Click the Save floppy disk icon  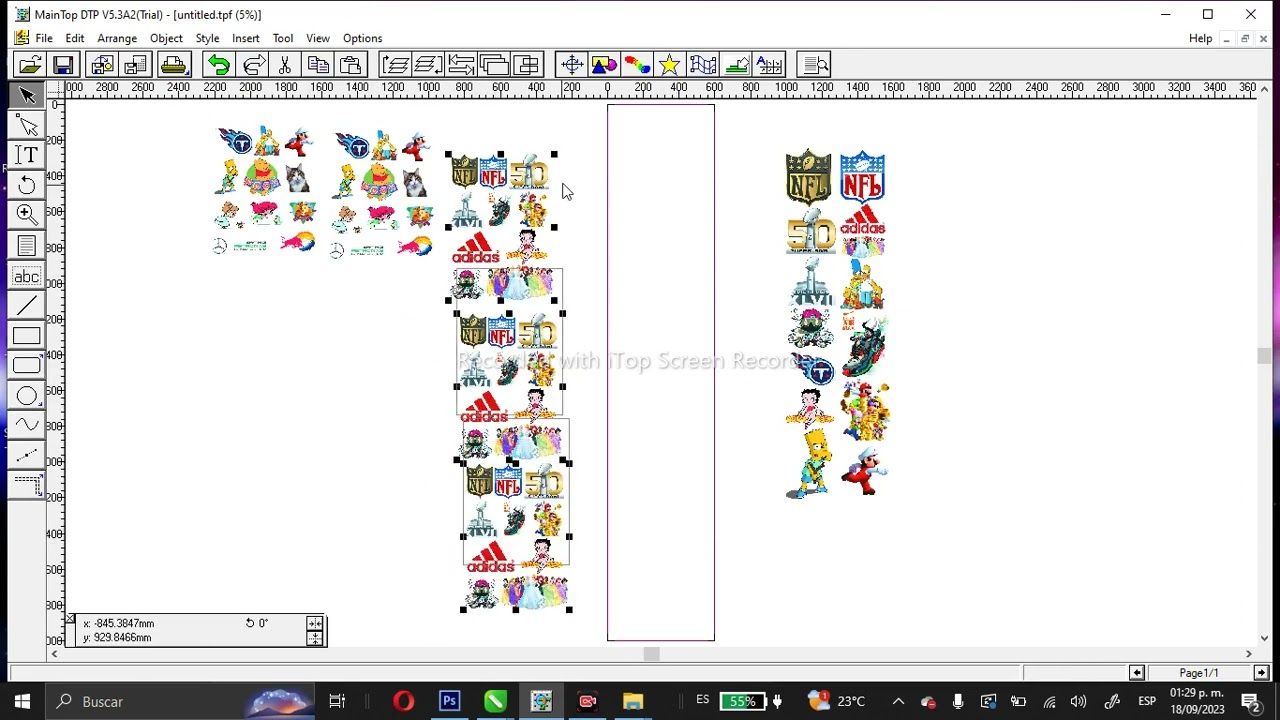click(x=63, y=66)
